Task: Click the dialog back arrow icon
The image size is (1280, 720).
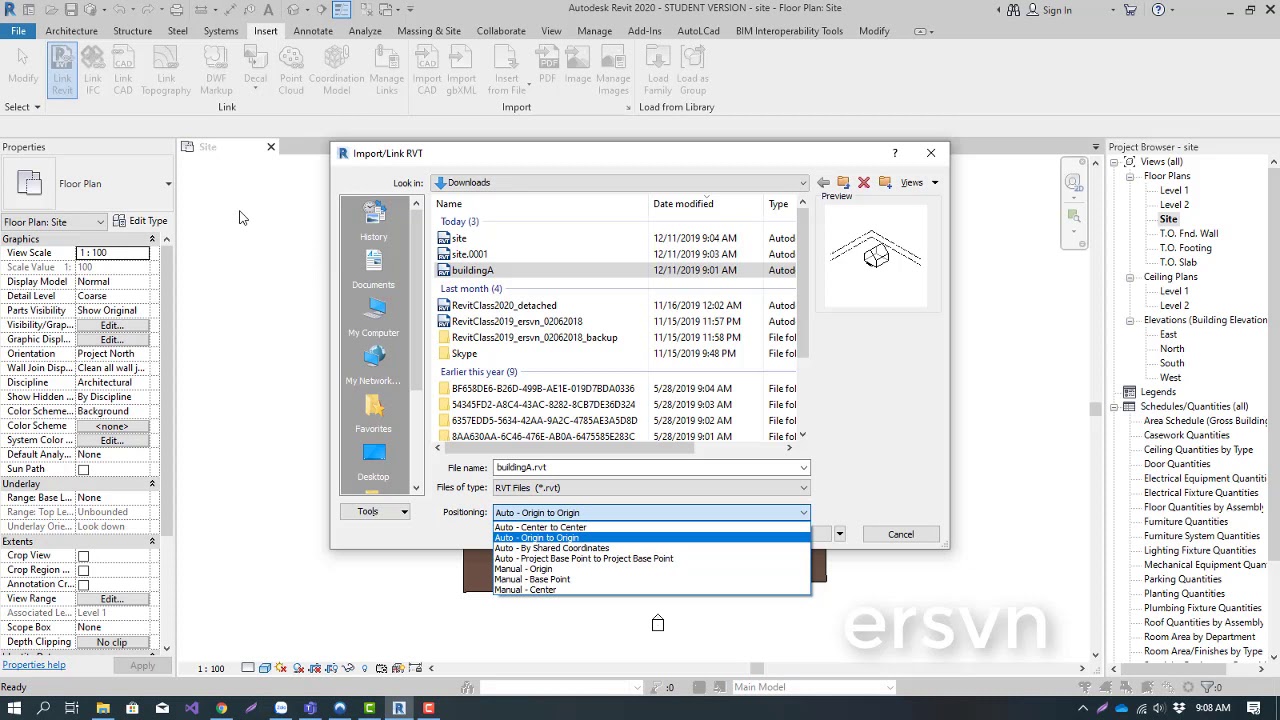Action: 823,183
